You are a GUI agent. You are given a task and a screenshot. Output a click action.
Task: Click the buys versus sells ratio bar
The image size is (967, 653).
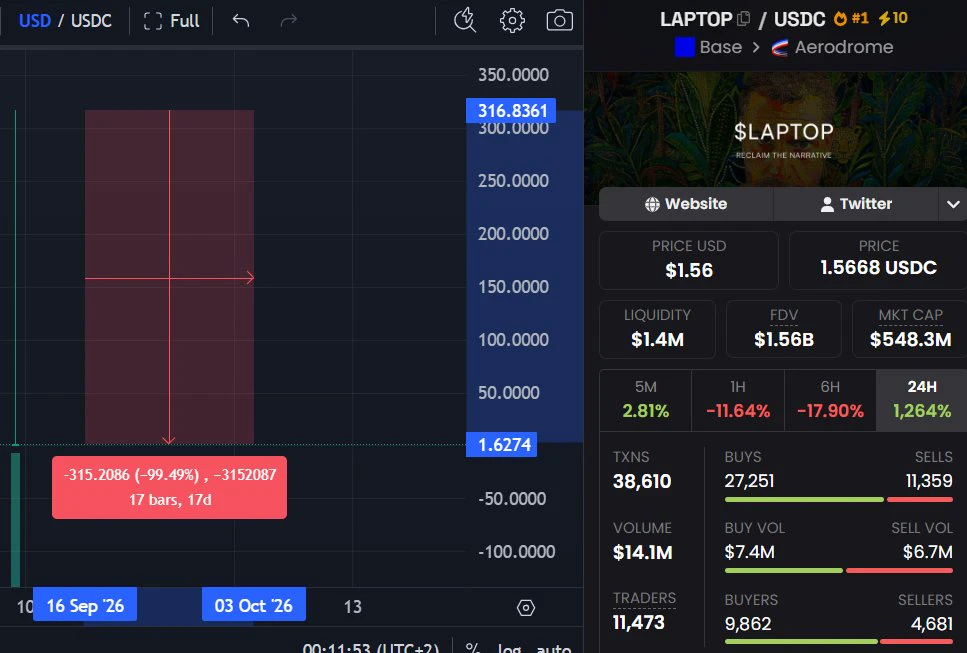pyautogui.click(x=839, y=499)
